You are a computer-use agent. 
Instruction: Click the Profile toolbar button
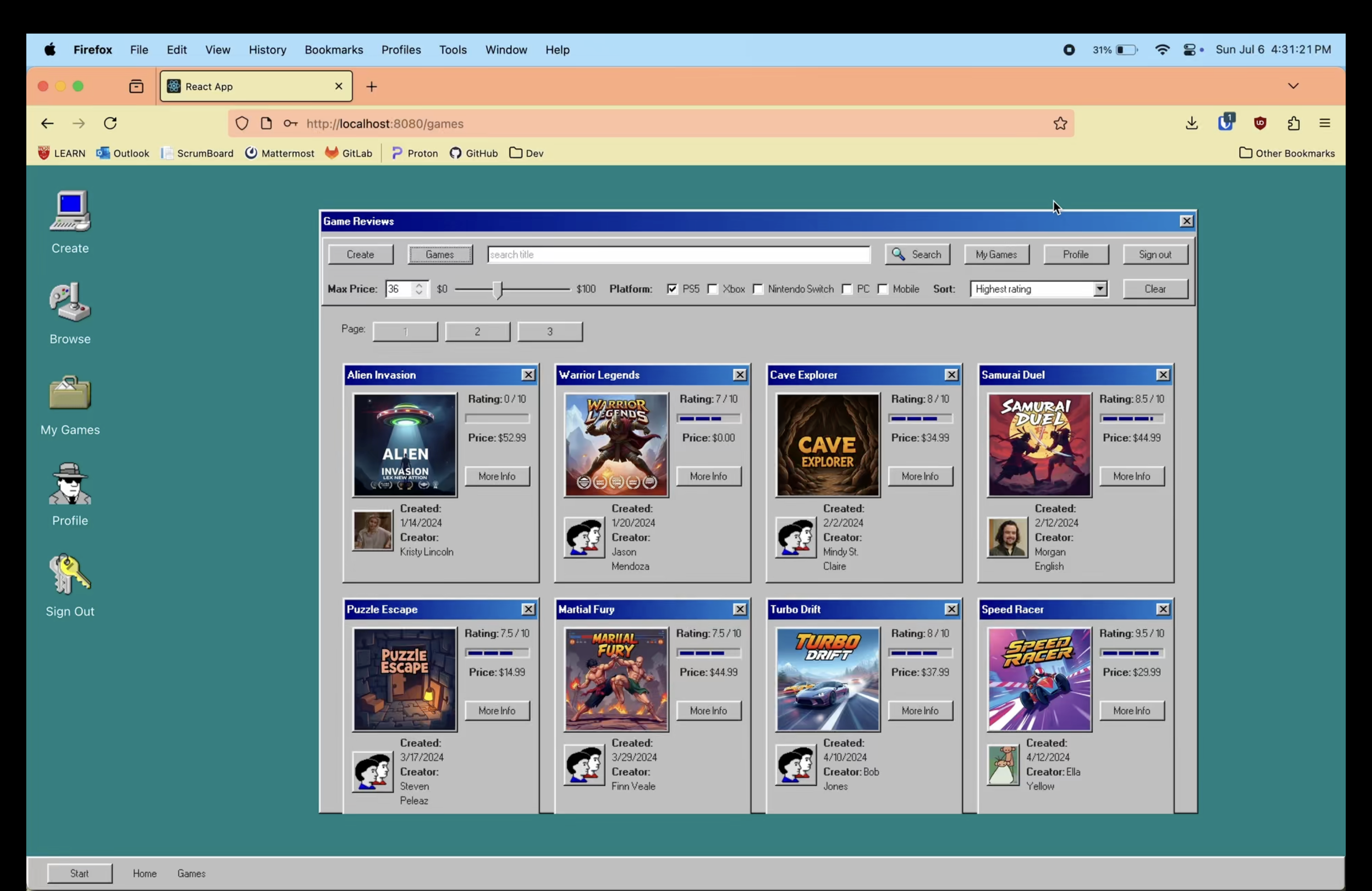(x=1076, y=254)
